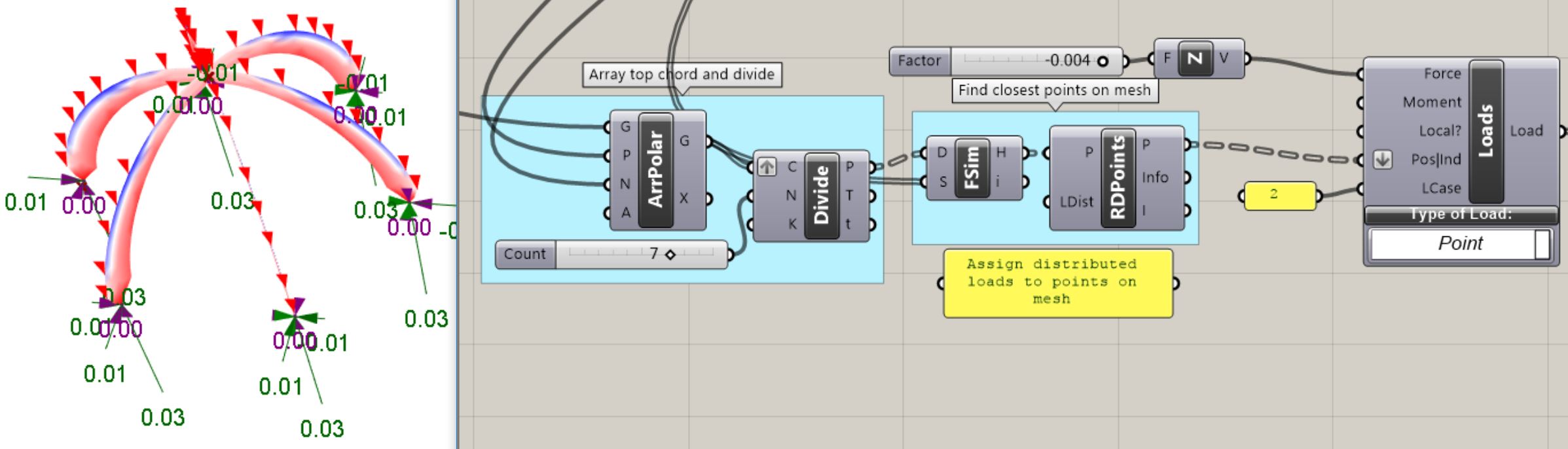Screen dimensions: 1568x449
Task: Click the Factor slider label
Action: click(919, 61)
